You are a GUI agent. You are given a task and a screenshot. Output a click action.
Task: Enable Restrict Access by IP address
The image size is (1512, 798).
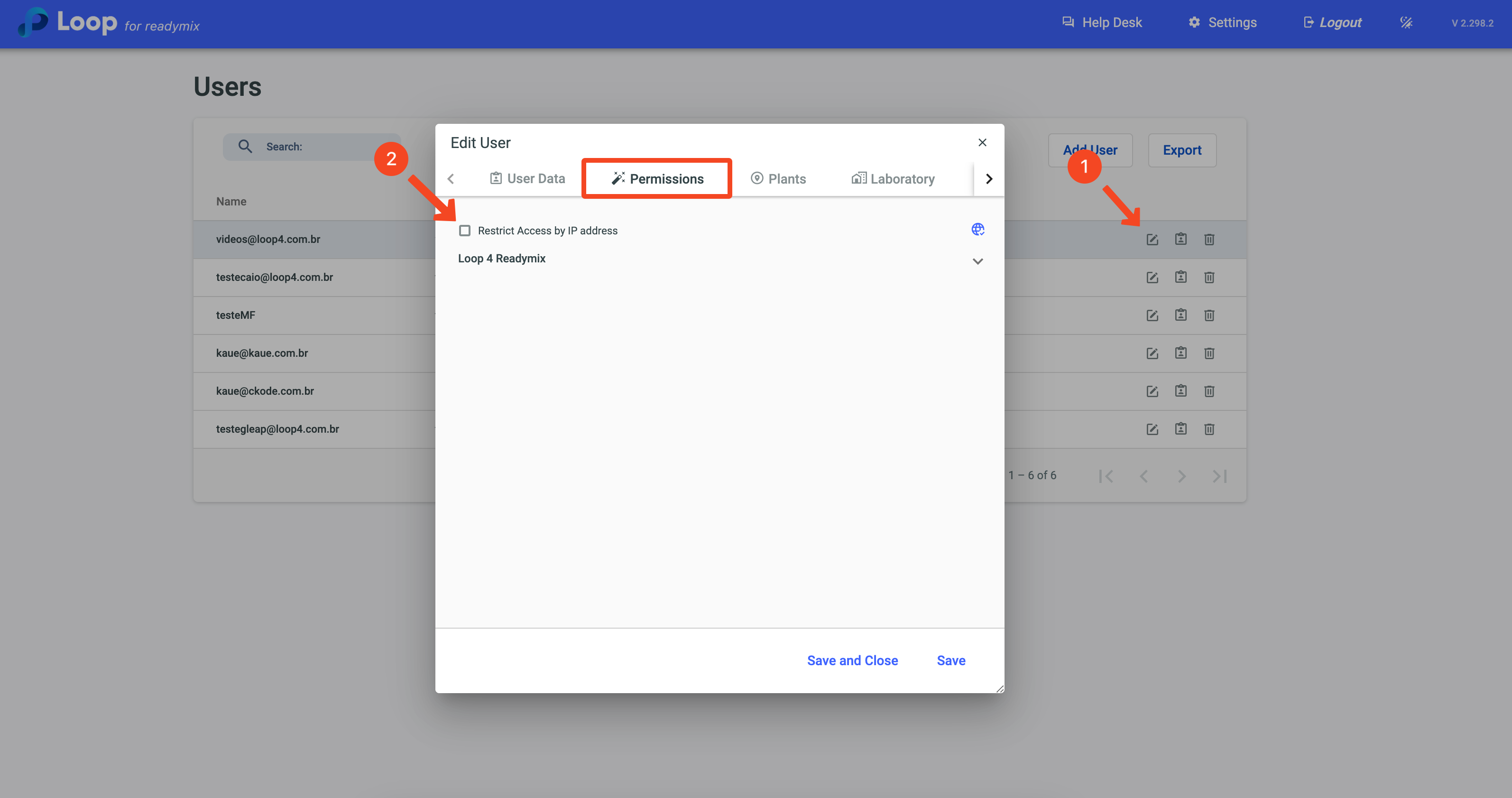[465, 231]
